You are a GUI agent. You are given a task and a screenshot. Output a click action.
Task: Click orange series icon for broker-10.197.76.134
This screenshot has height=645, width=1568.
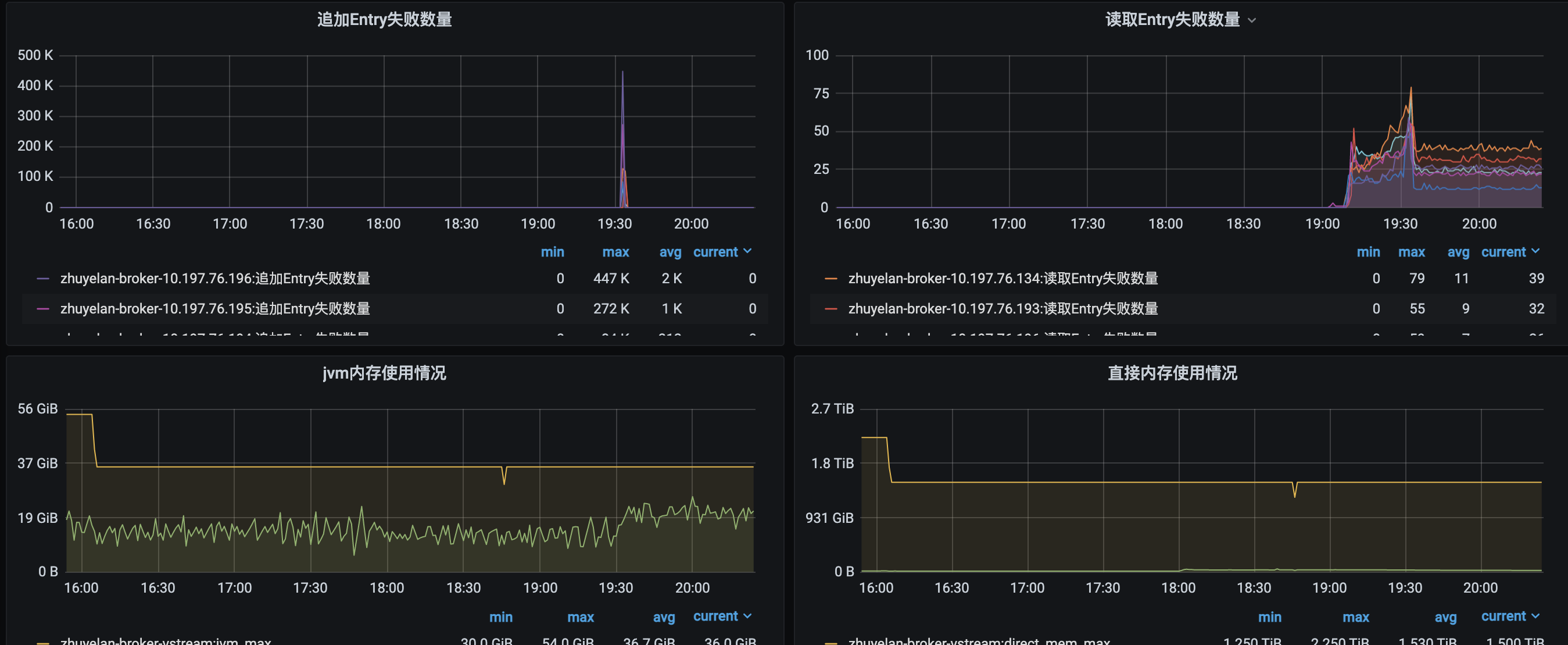pos(830,279)
